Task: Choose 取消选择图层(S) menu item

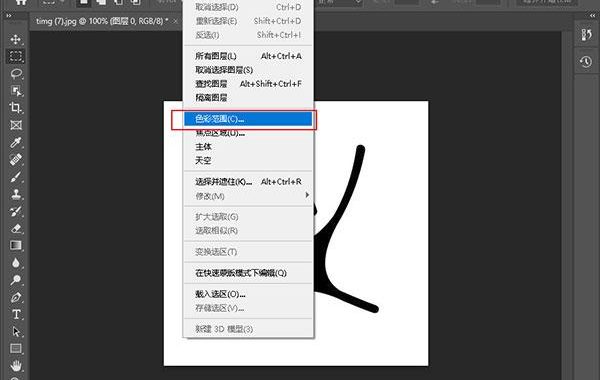Action: coord(248,70)
